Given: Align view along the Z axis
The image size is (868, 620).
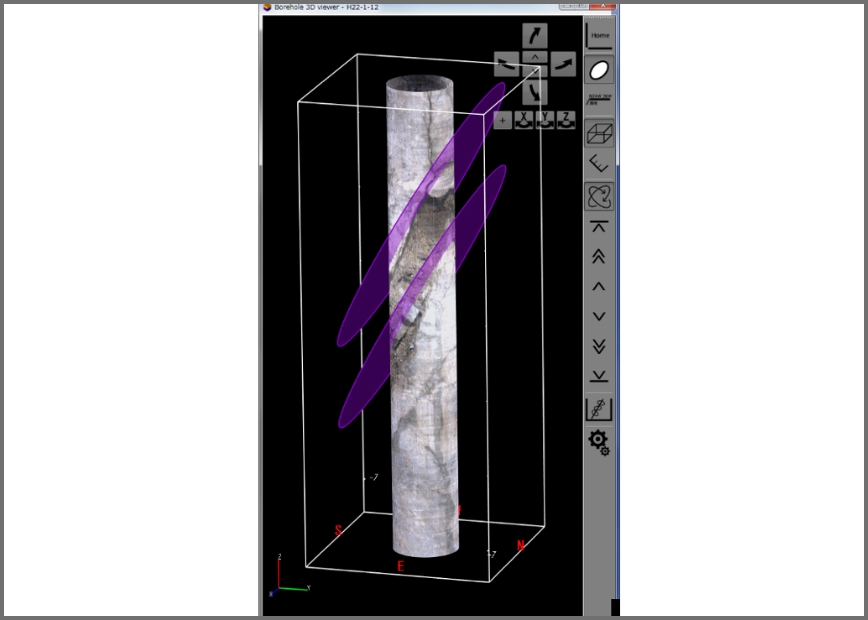Looking at the screenshot, I should tap(566, 120).
